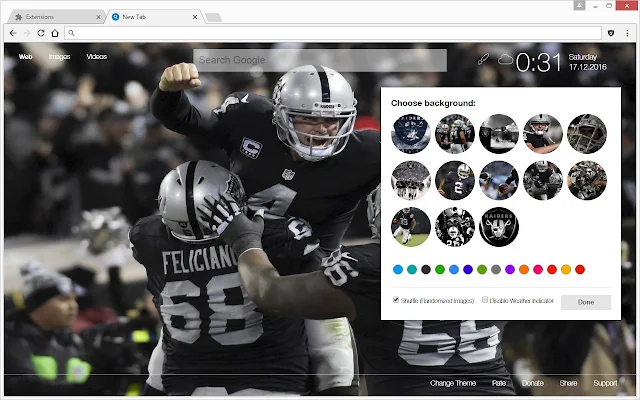Click the Donate link

tap(533, 383)
